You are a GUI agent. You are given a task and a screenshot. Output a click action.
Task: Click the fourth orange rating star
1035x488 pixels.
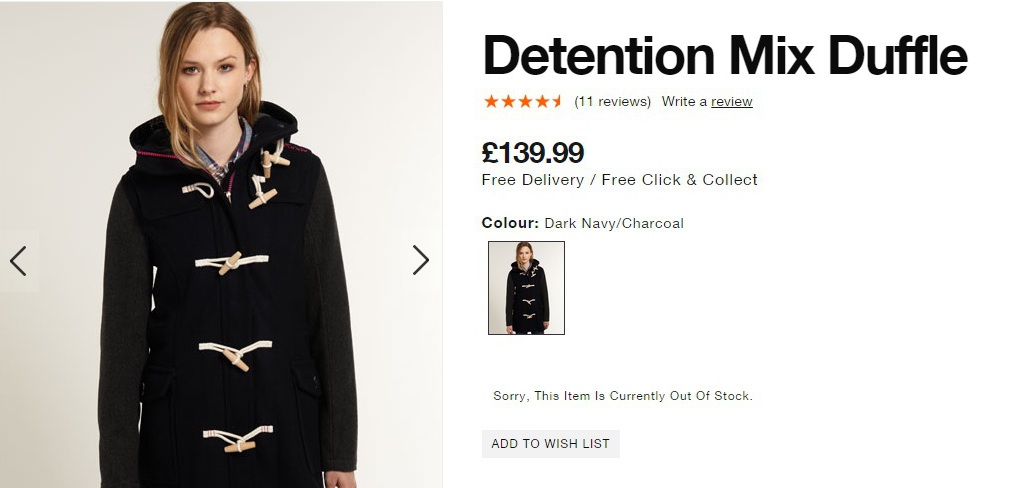click(x=540, y=101)
